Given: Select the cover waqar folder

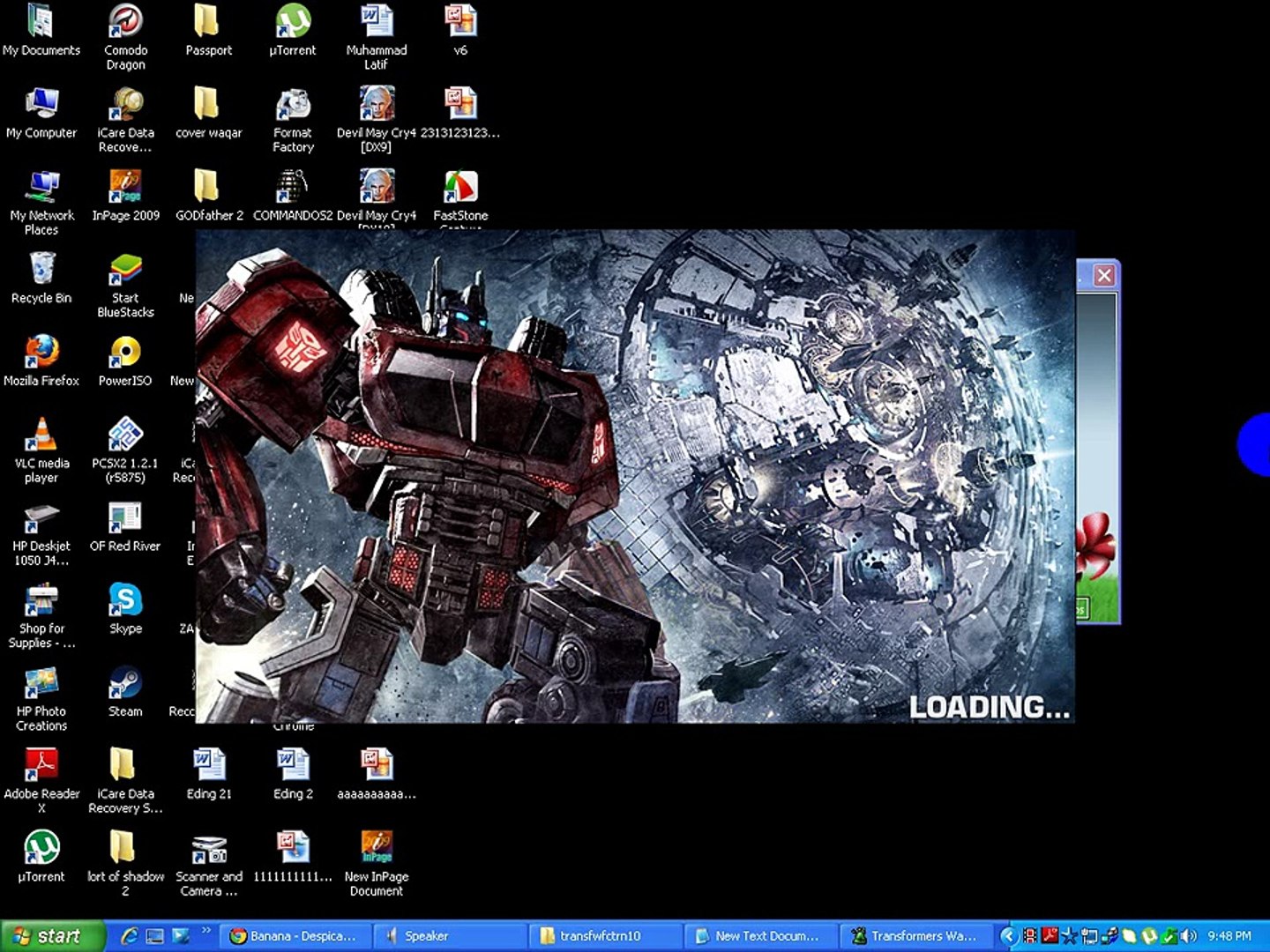Looking at the screenshot, I should tap(209, 113).
